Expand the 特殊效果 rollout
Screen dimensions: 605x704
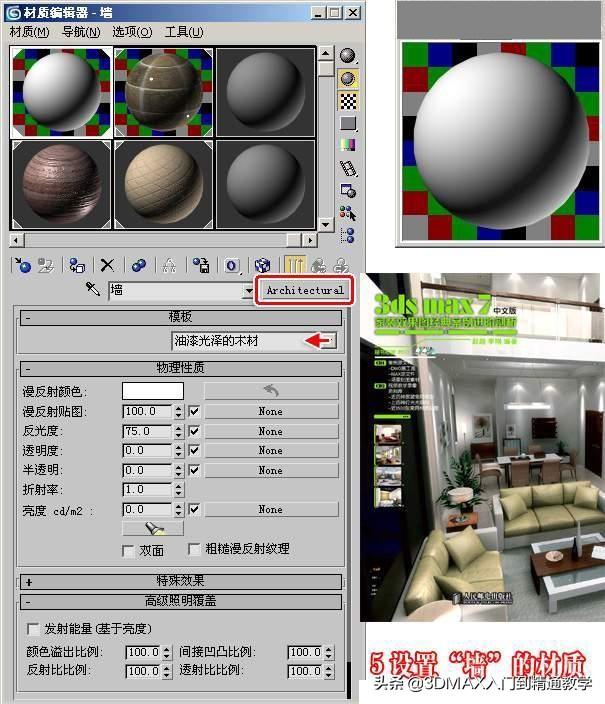click(28, 581)
